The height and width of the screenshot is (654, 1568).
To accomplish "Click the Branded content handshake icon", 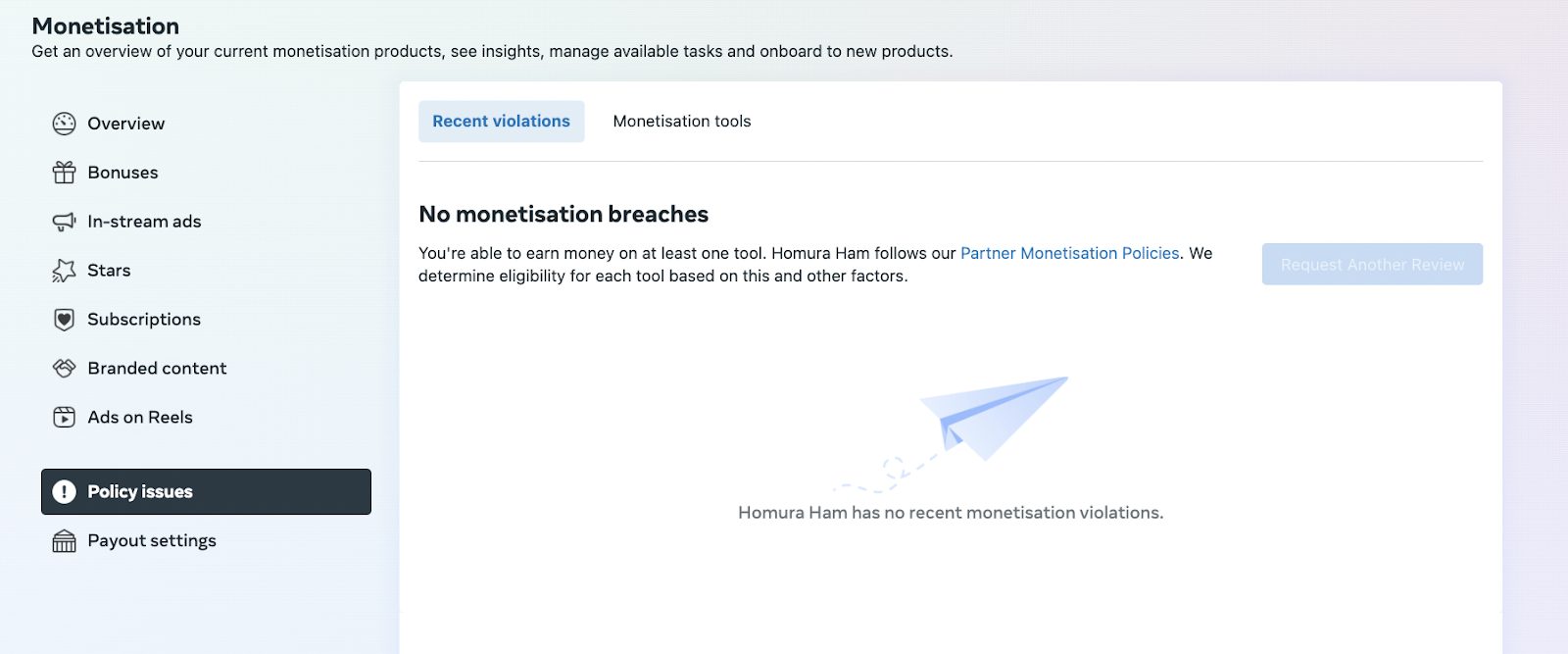I will [x=64, y=369].
